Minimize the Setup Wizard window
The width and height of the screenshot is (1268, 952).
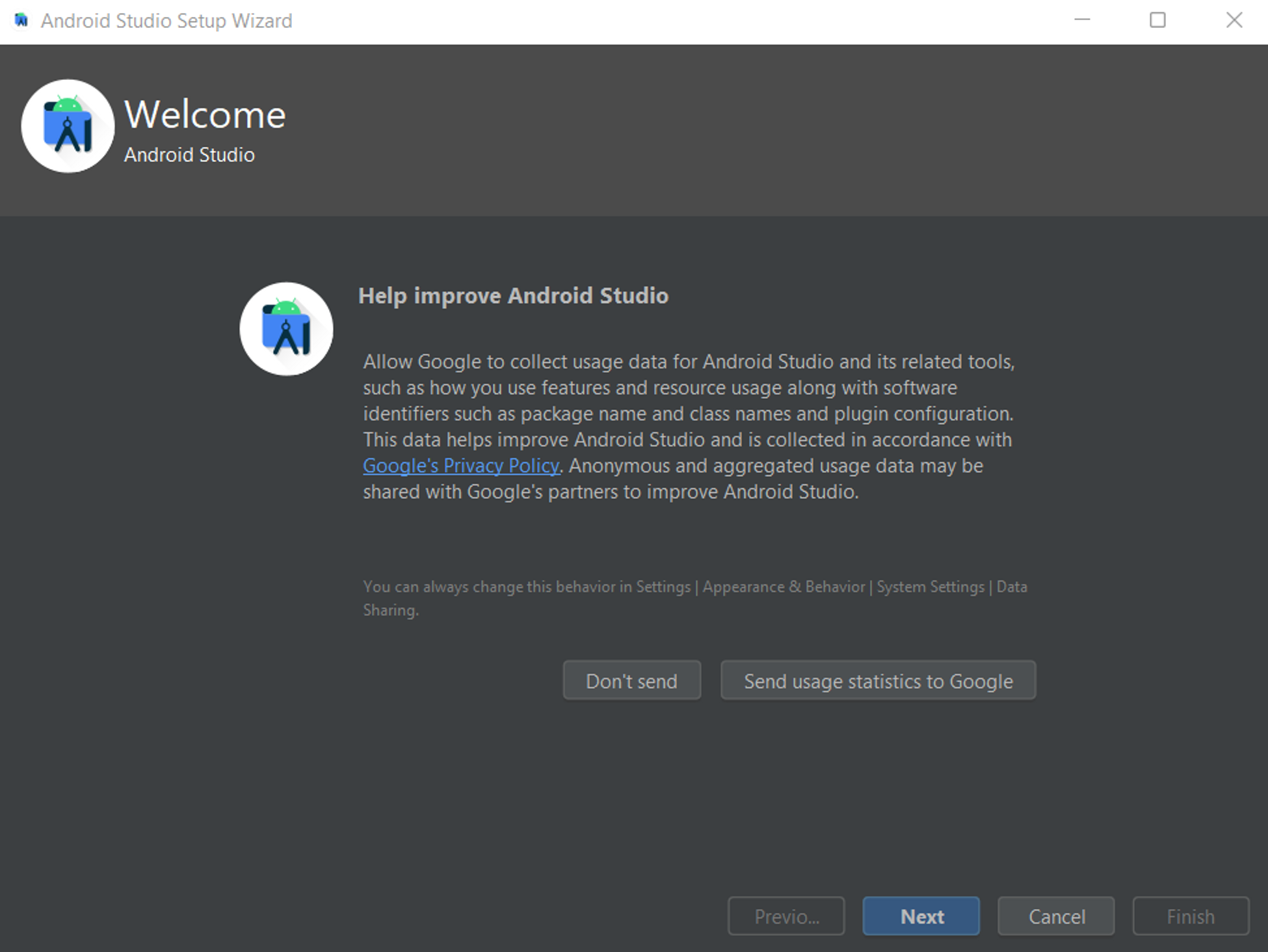click(x=1082, y=20)
